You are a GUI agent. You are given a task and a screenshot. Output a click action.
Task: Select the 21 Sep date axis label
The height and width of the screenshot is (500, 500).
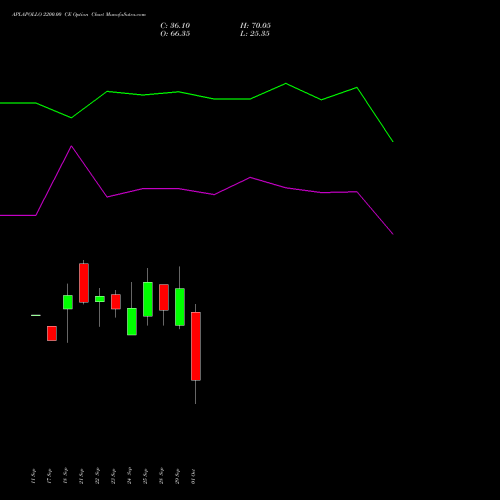[81, 476]
